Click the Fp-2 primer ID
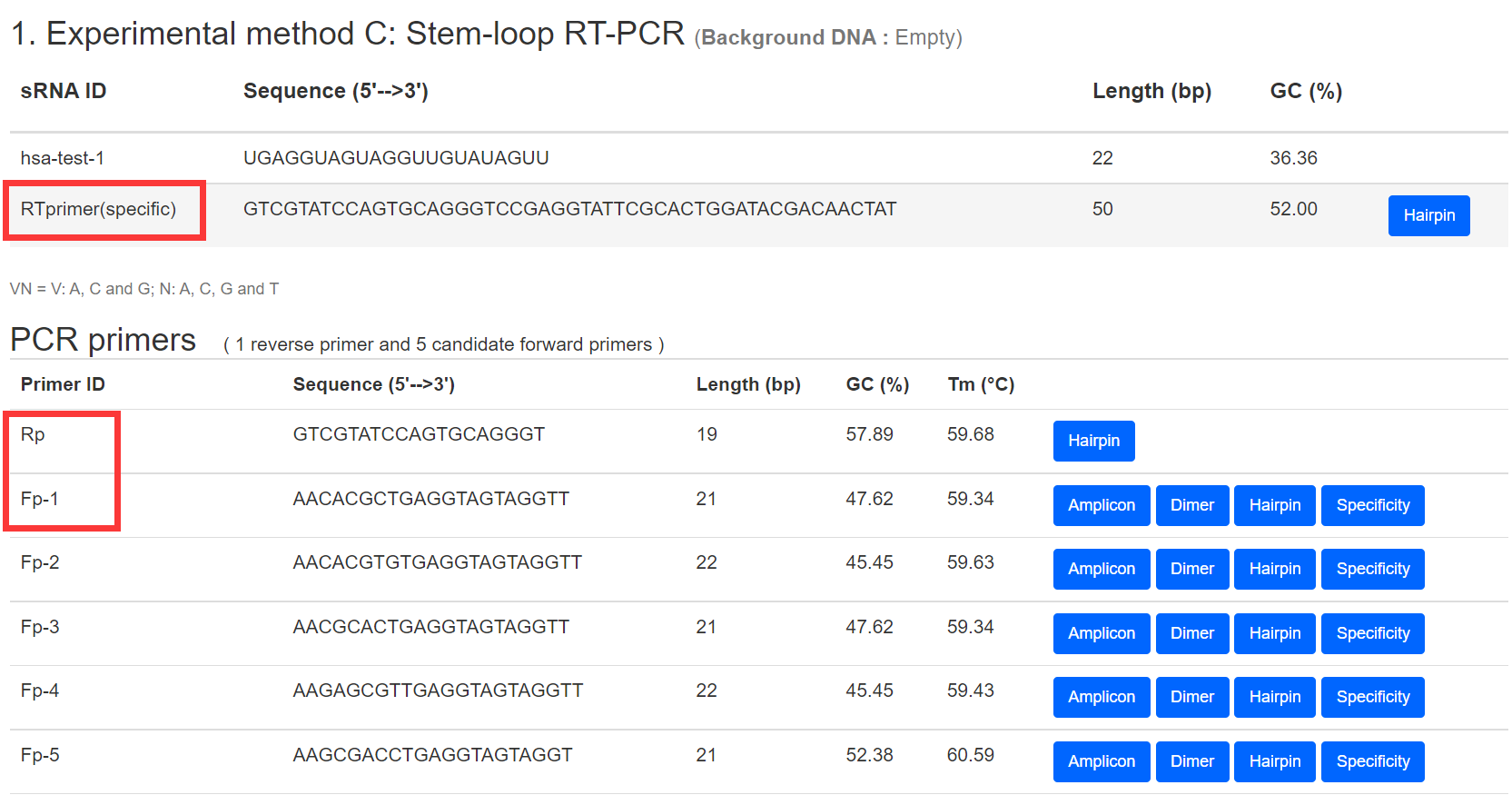 pos(40,562)
